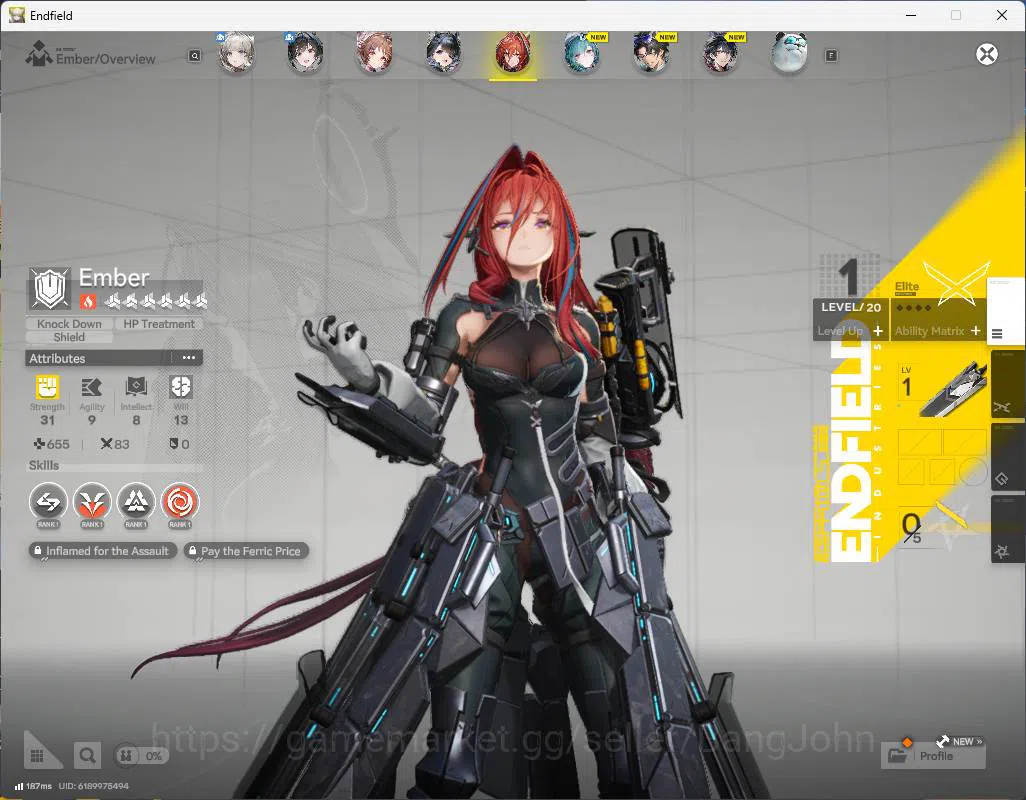Select the teal-haired operator portrait marked NEW

[581, 53]
